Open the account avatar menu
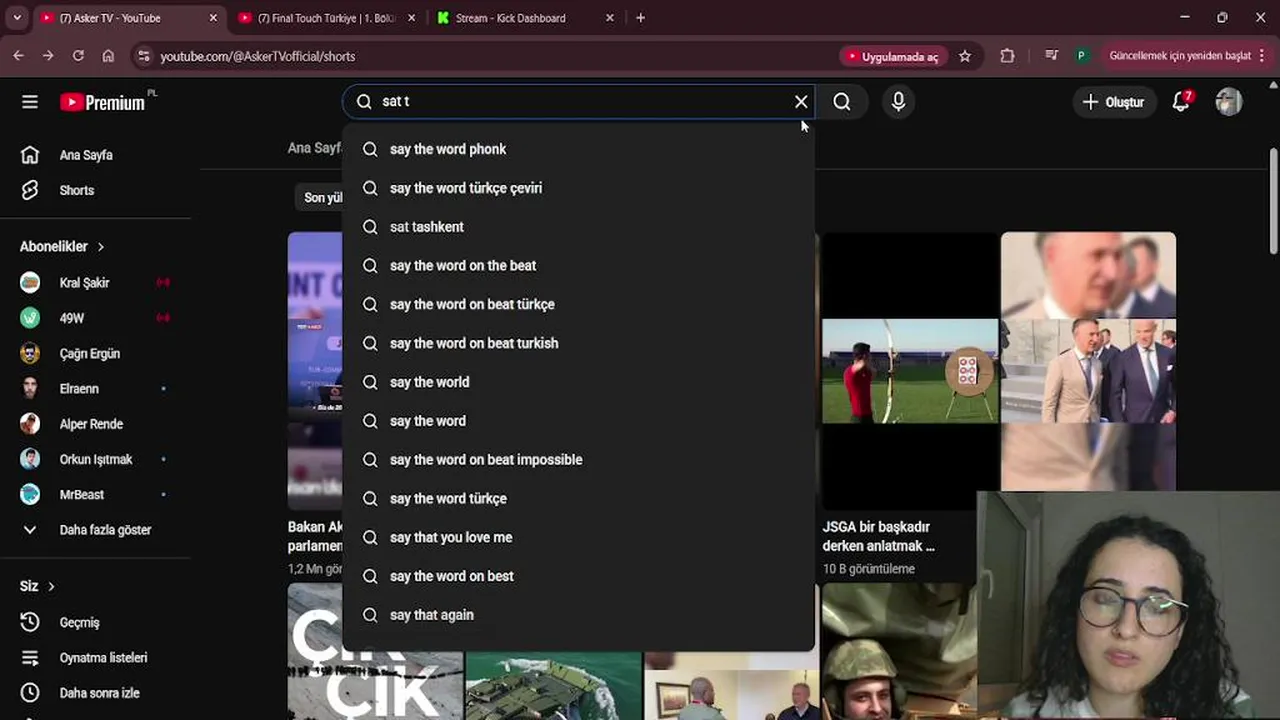Screen dimensions: 1280x720 click(x=1229, y=101)
